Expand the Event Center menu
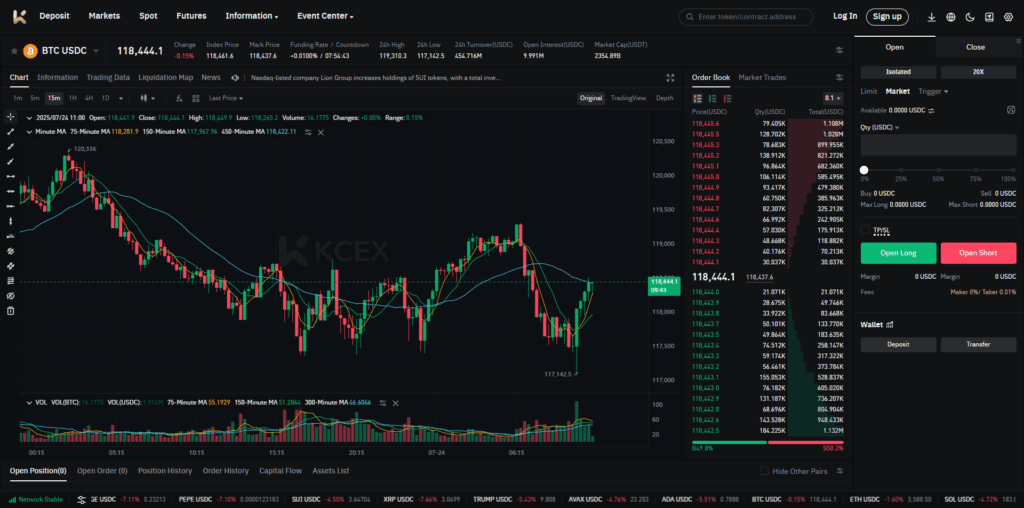 (x=325, y=16)
